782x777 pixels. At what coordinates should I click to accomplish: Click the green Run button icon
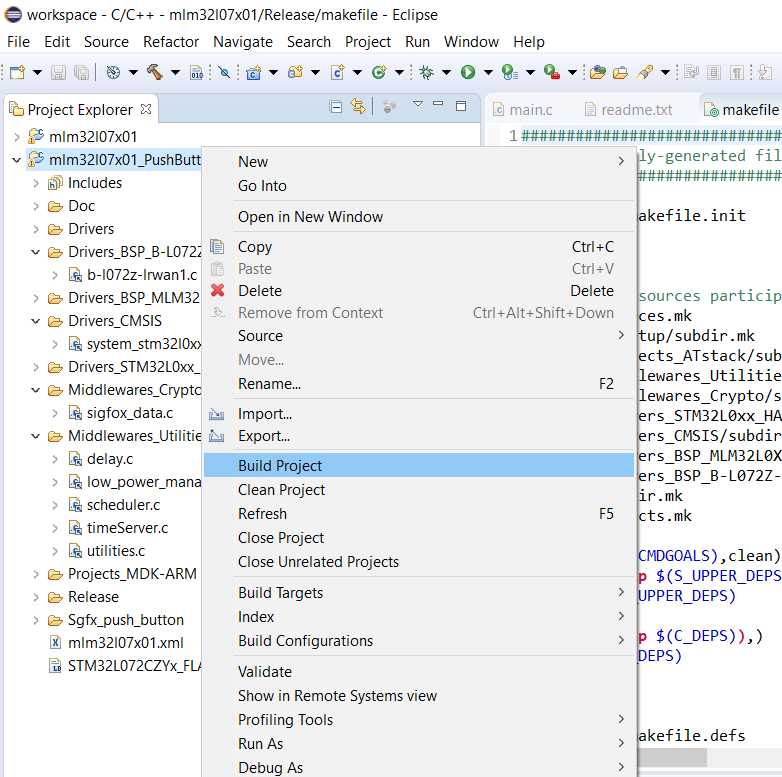(x=468, y=72)
